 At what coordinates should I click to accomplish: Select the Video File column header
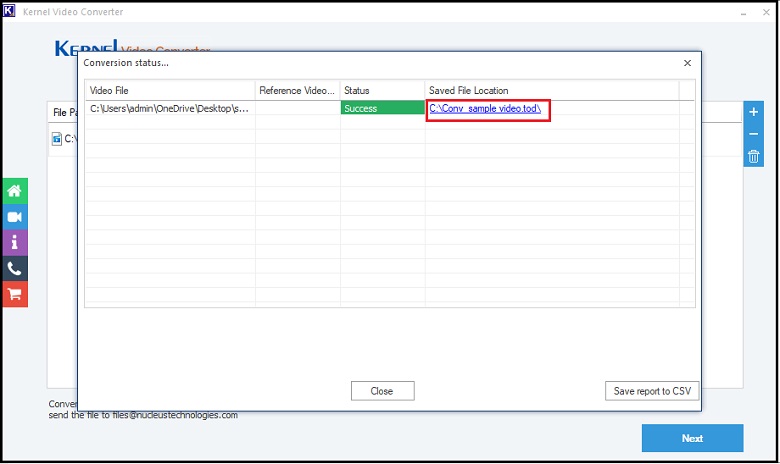pyautogui.click(x=170, y=91)
